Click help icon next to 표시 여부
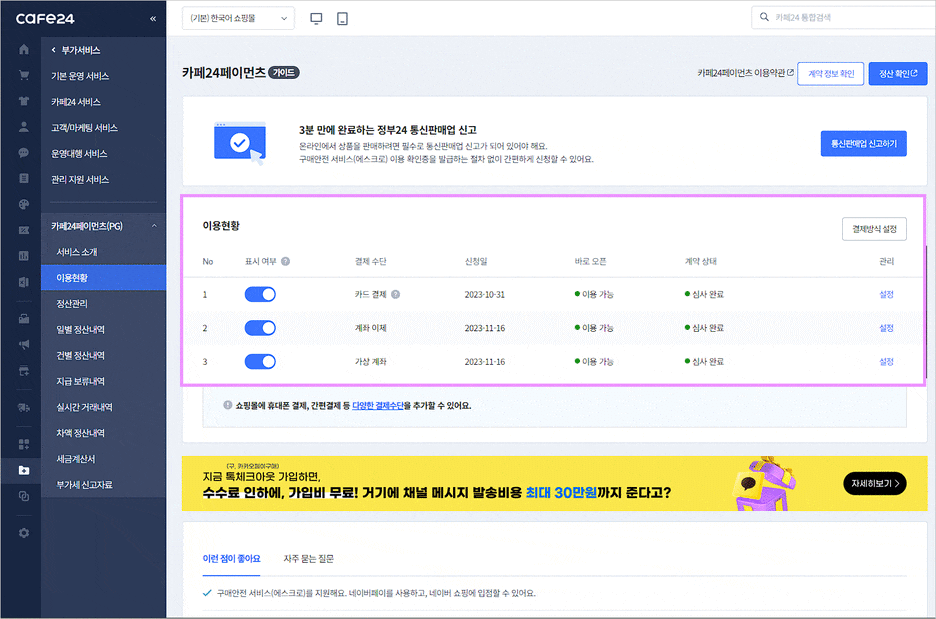The width and height of the screenshot is (936, 619). click(x=285, y=261)
